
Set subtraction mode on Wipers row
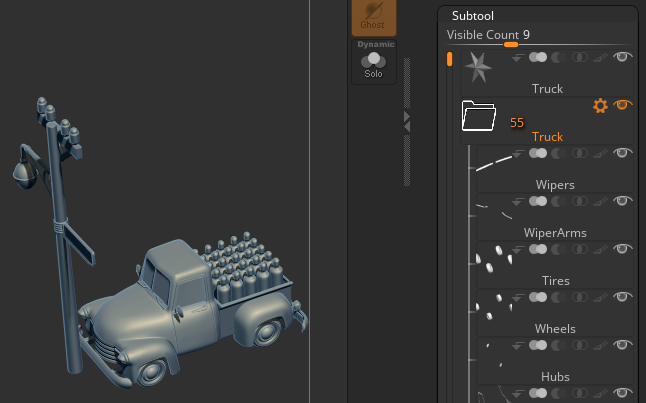click(x=558, y=153)
